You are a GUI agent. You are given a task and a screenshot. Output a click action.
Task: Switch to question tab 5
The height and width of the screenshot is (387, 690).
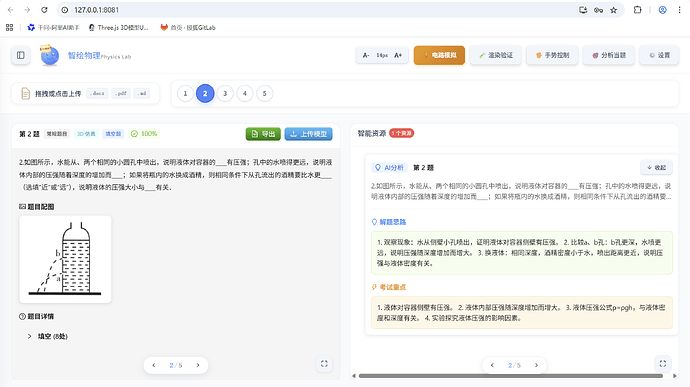coord(264,93)
